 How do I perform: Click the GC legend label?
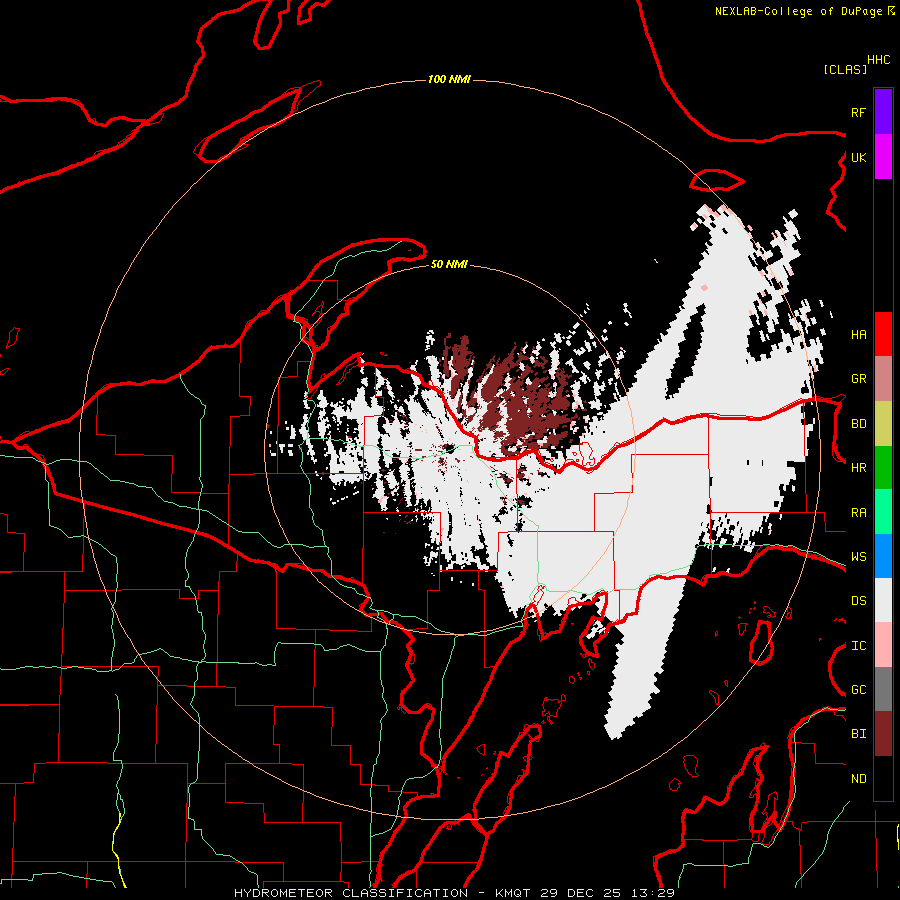[858, 690]
